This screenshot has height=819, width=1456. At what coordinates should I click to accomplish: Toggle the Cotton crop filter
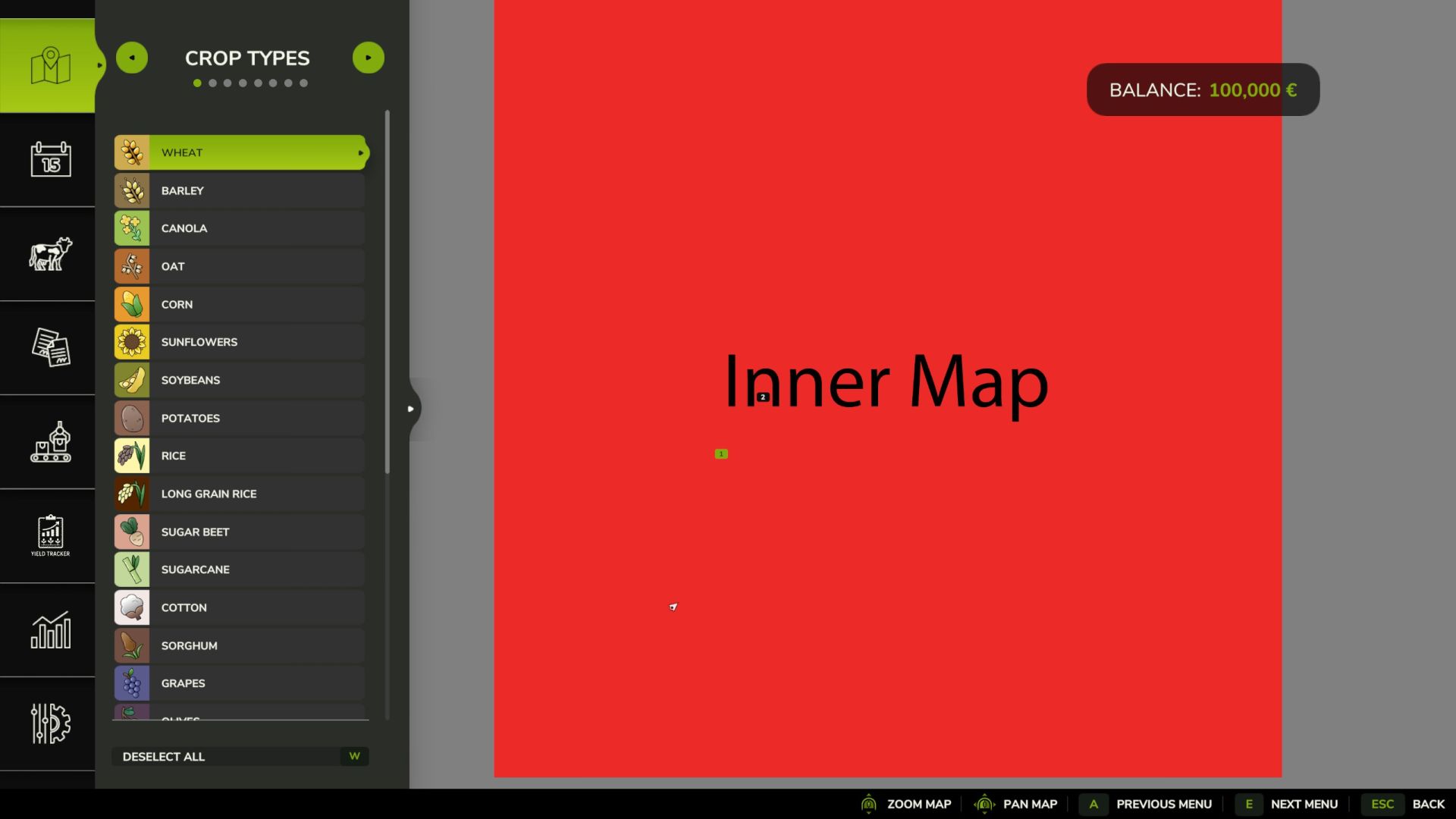click(x=240, y=607)
